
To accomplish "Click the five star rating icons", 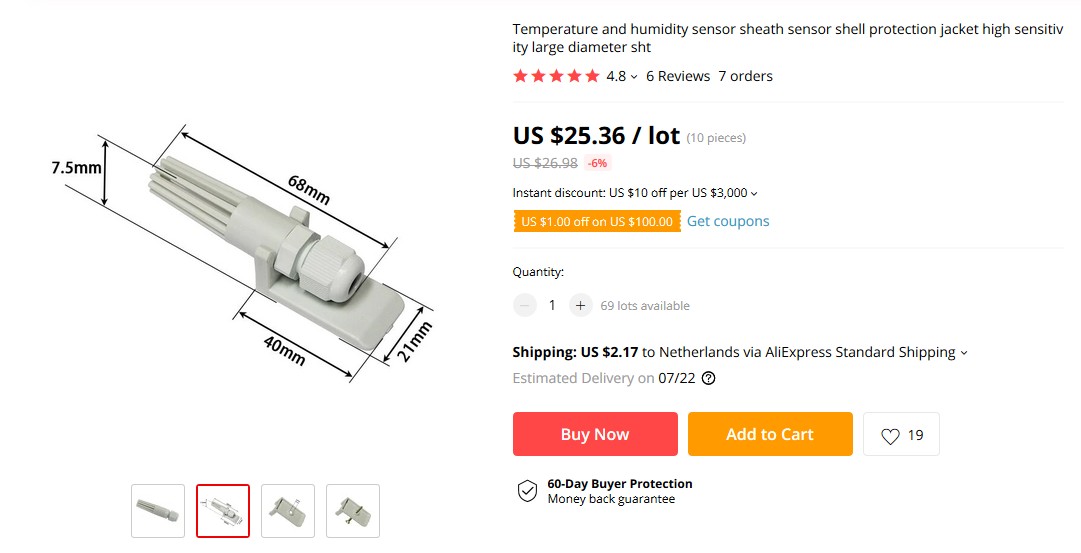I will tap(556, 76).
